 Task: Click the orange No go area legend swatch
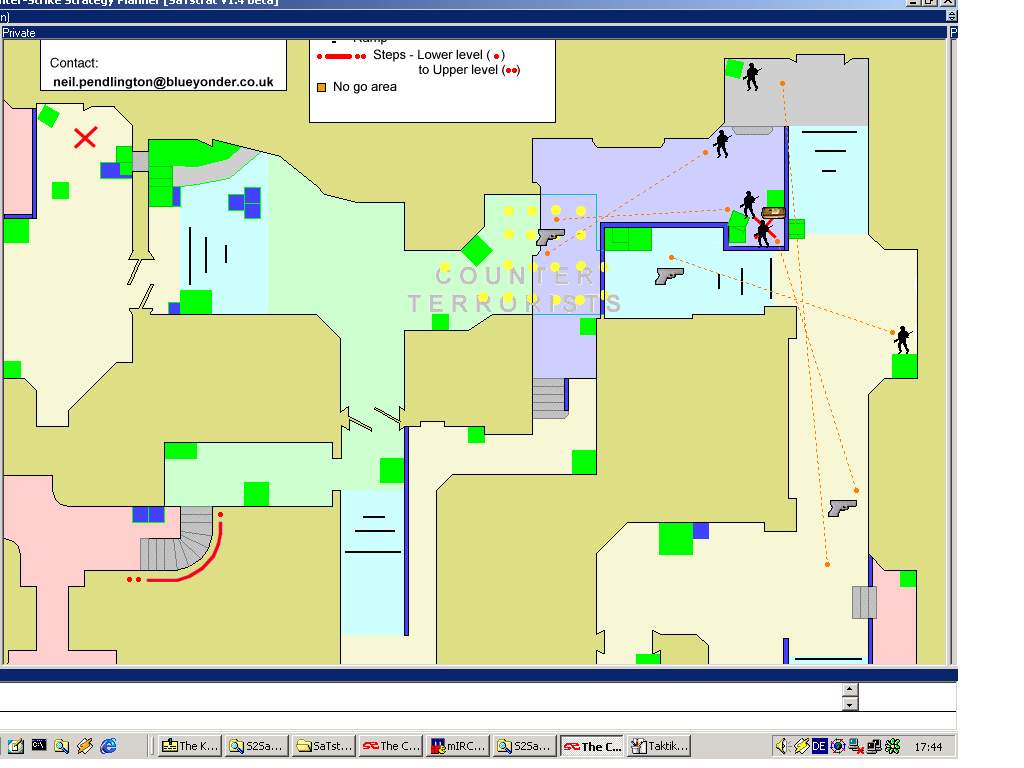pos(321,87)
